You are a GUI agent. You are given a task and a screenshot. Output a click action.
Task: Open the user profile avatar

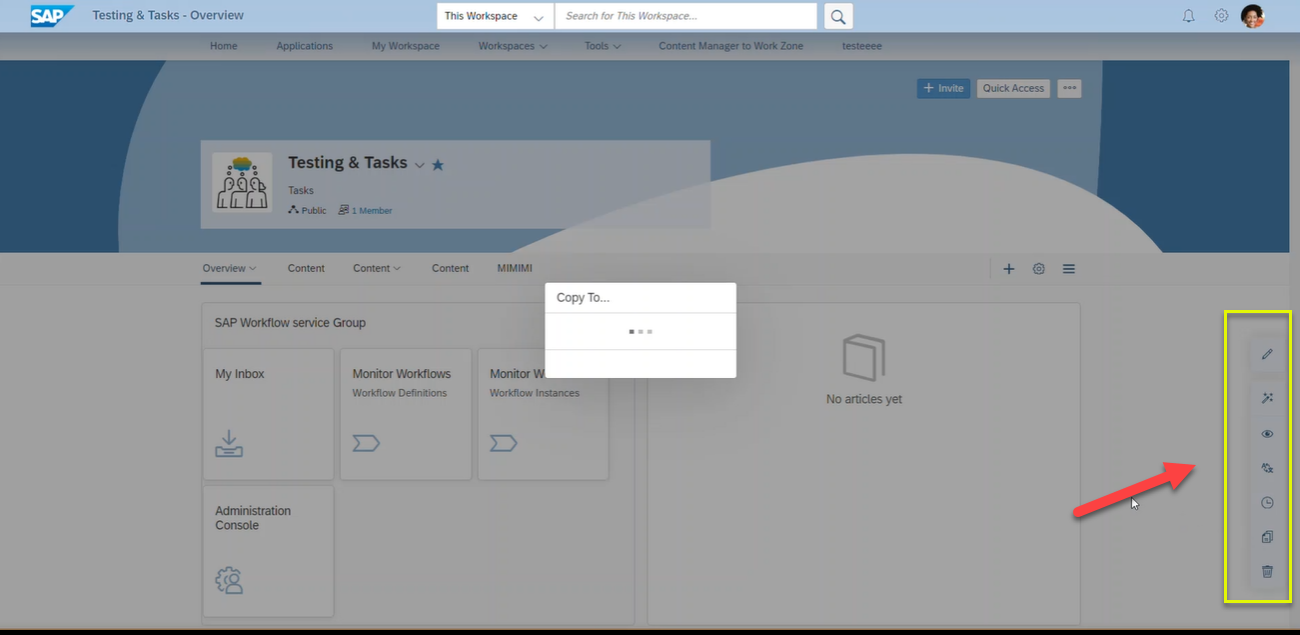tap(1252, 16)
